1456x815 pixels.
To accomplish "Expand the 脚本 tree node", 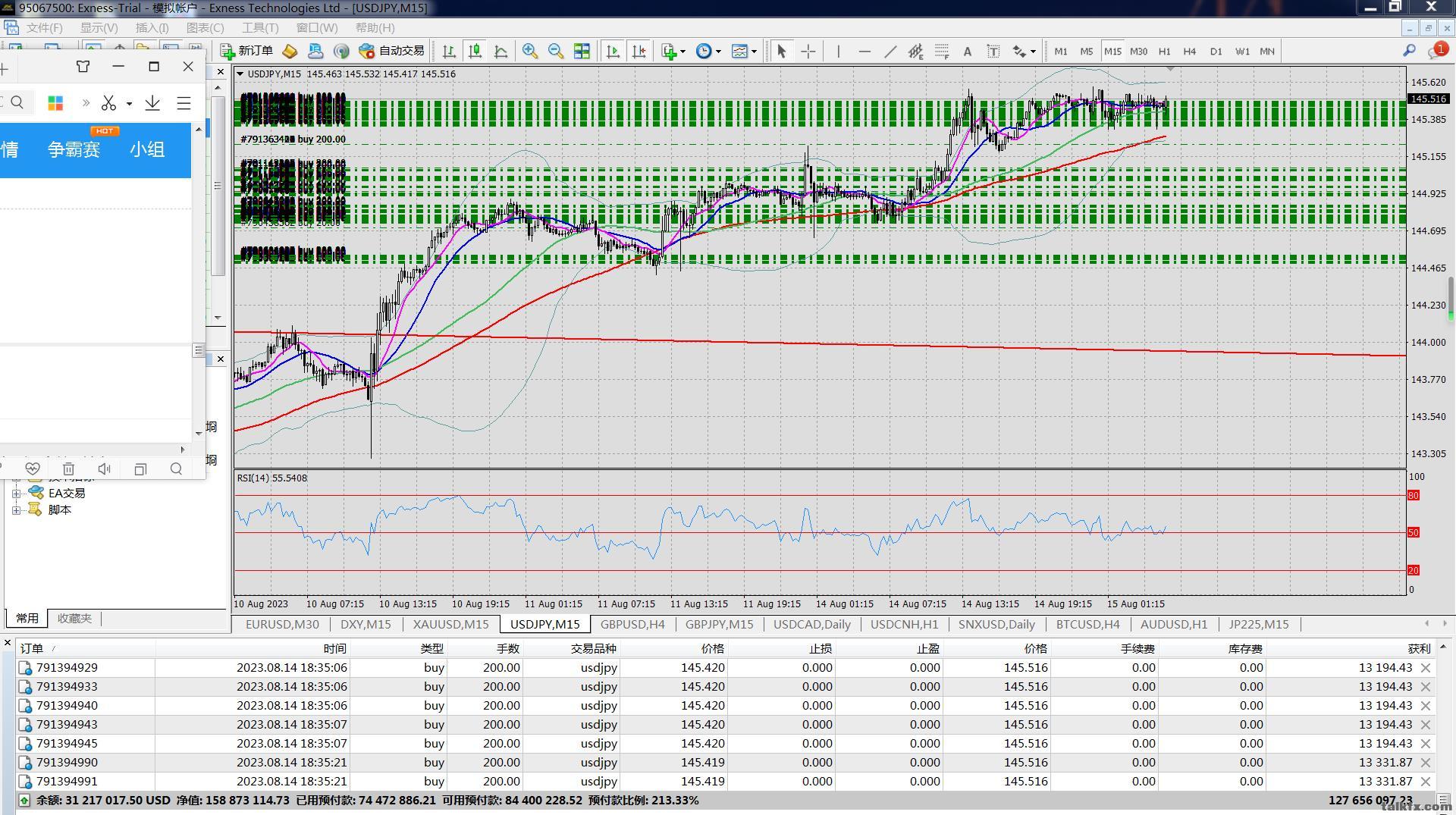I will click(x=16, y=509).
